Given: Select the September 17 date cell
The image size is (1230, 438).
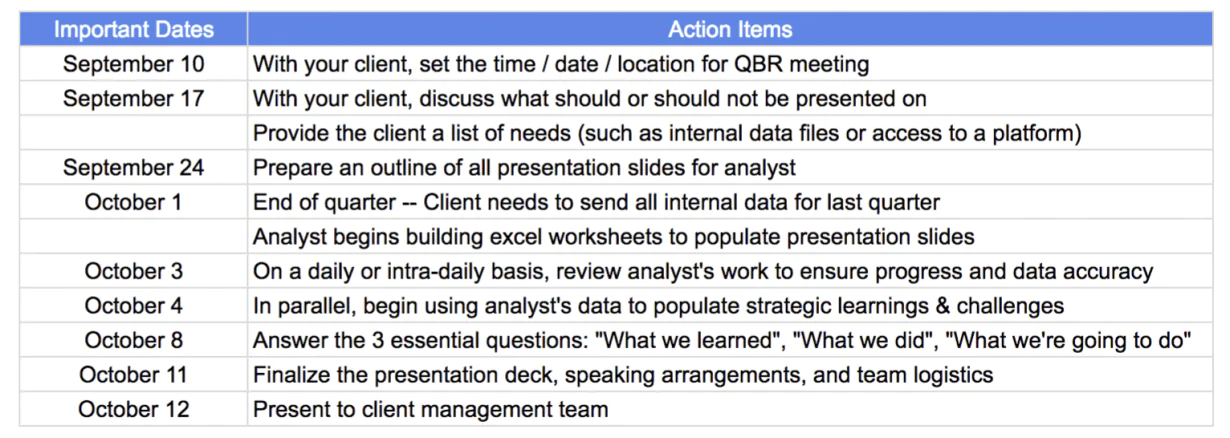Looking at the screenshot, I should pyautogui.click(x=133, y=99).
